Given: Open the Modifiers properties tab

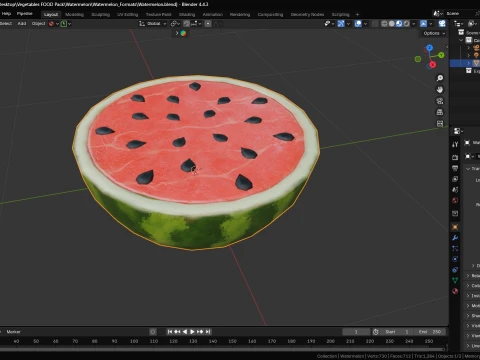Looking at the screenshot, I should tap(455, 238).
